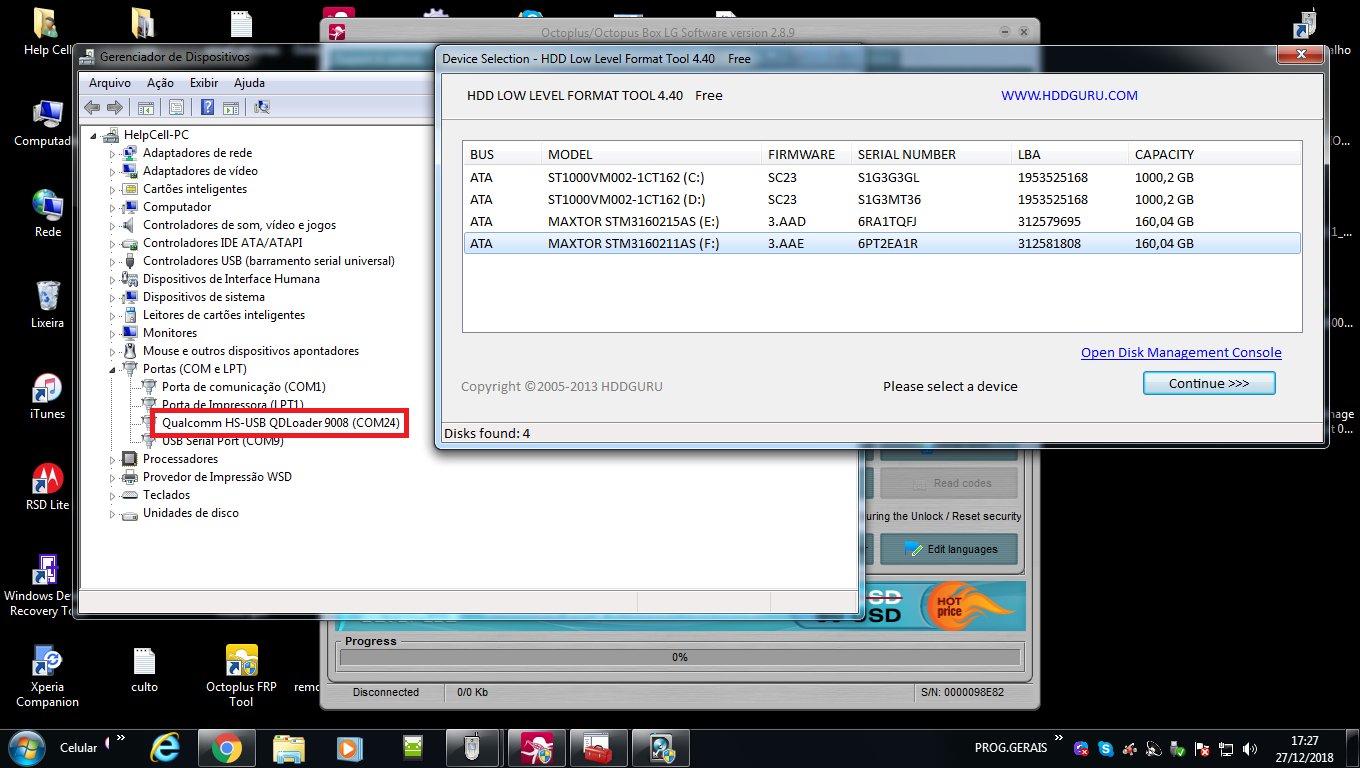Click the show/hide action pane toolbar icon

coord(230,107)
